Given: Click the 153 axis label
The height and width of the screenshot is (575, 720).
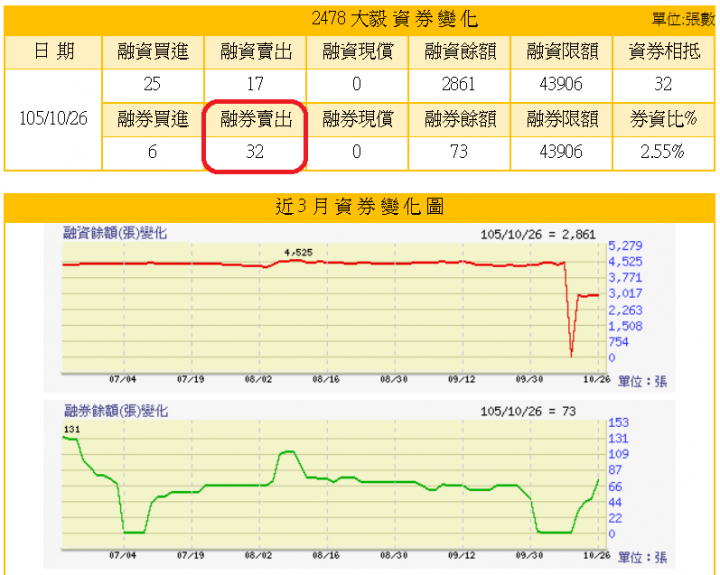Looking at the screenshot, I should 618,423.
